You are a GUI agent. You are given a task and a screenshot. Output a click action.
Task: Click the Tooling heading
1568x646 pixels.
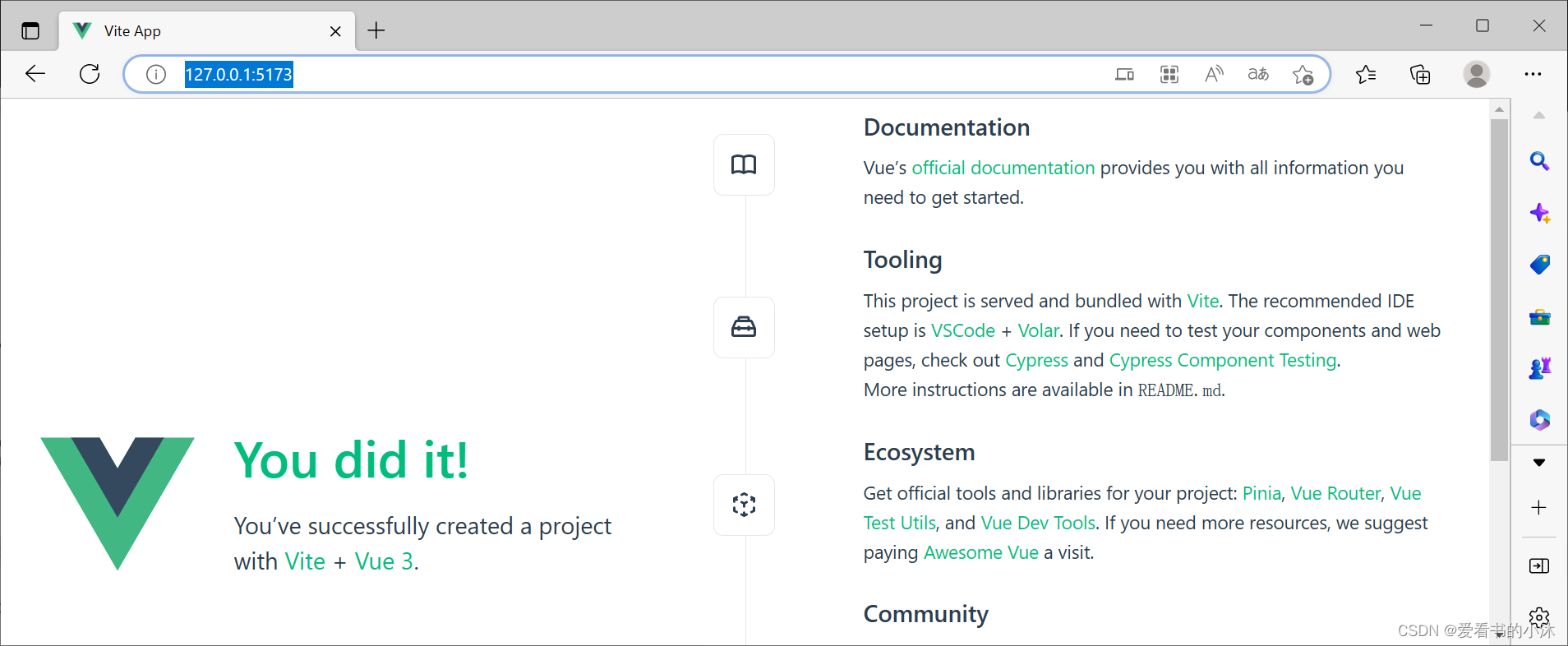(x=902, y=260)
